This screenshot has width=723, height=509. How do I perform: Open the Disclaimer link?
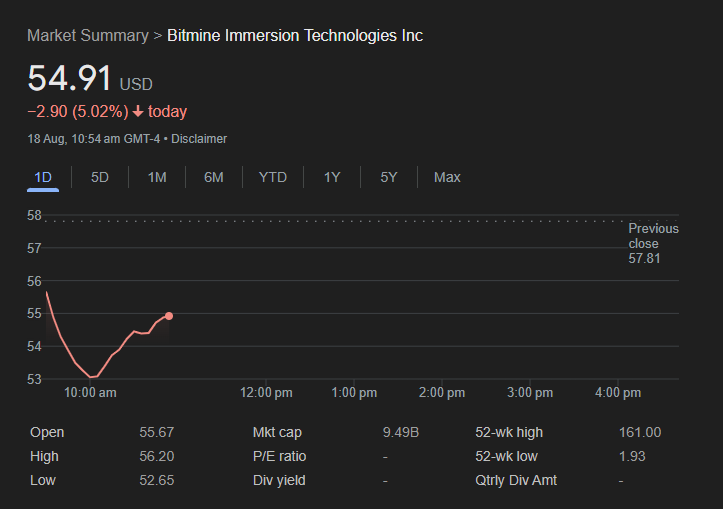coord(199,139)
